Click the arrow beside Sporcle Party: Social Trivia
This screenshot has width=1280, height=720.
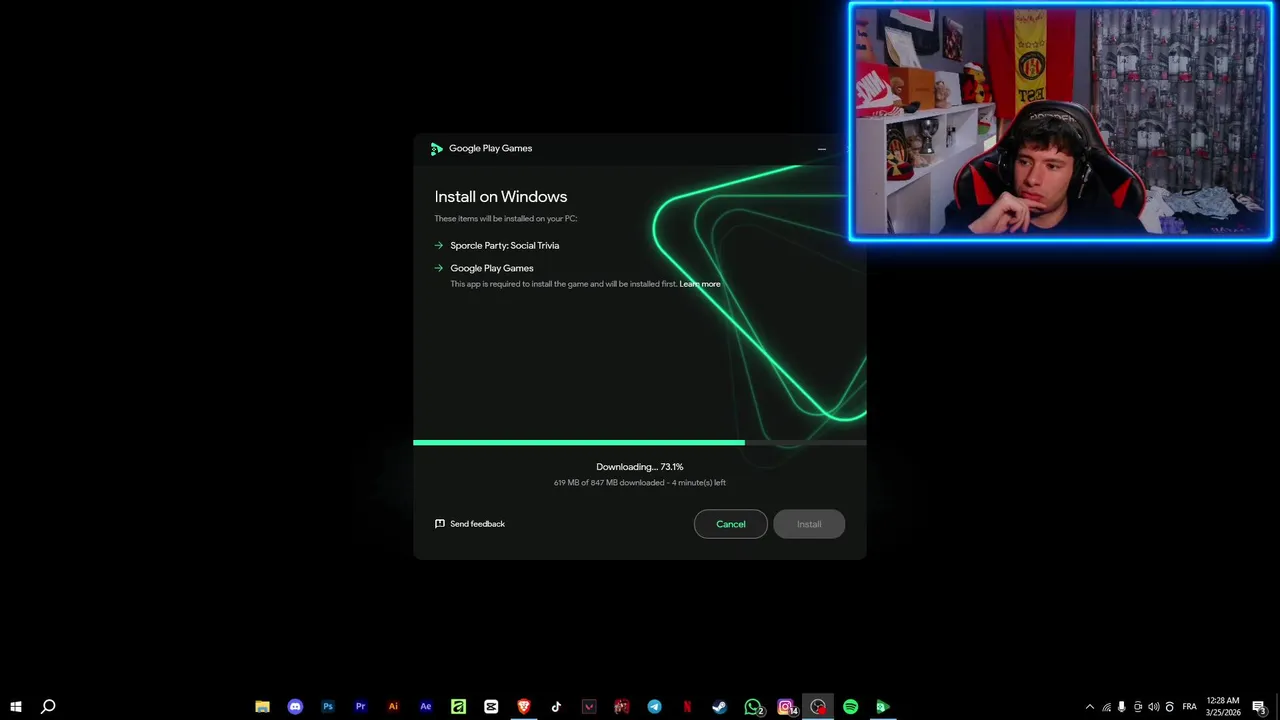[439, 245]
